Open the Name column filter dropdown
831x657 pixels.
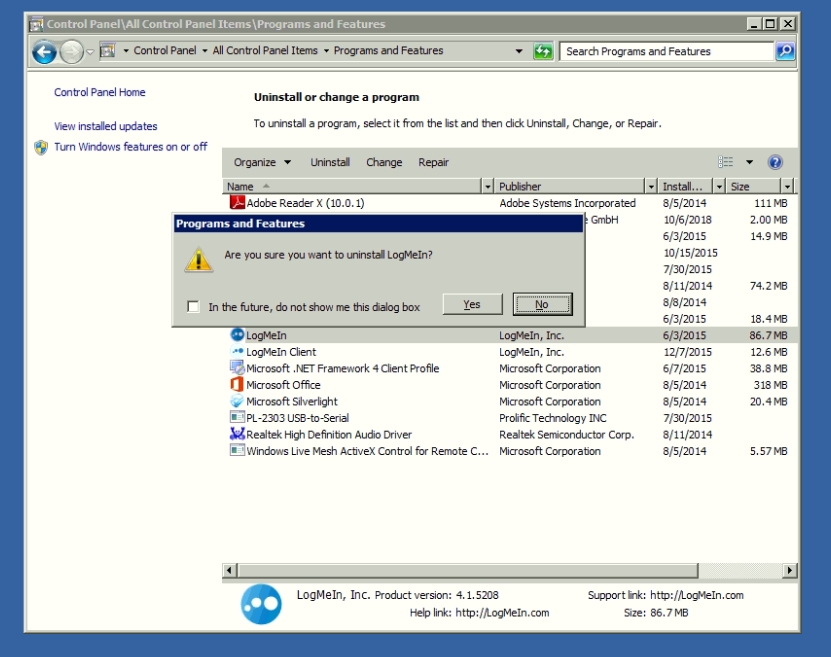tap(488, 187)
